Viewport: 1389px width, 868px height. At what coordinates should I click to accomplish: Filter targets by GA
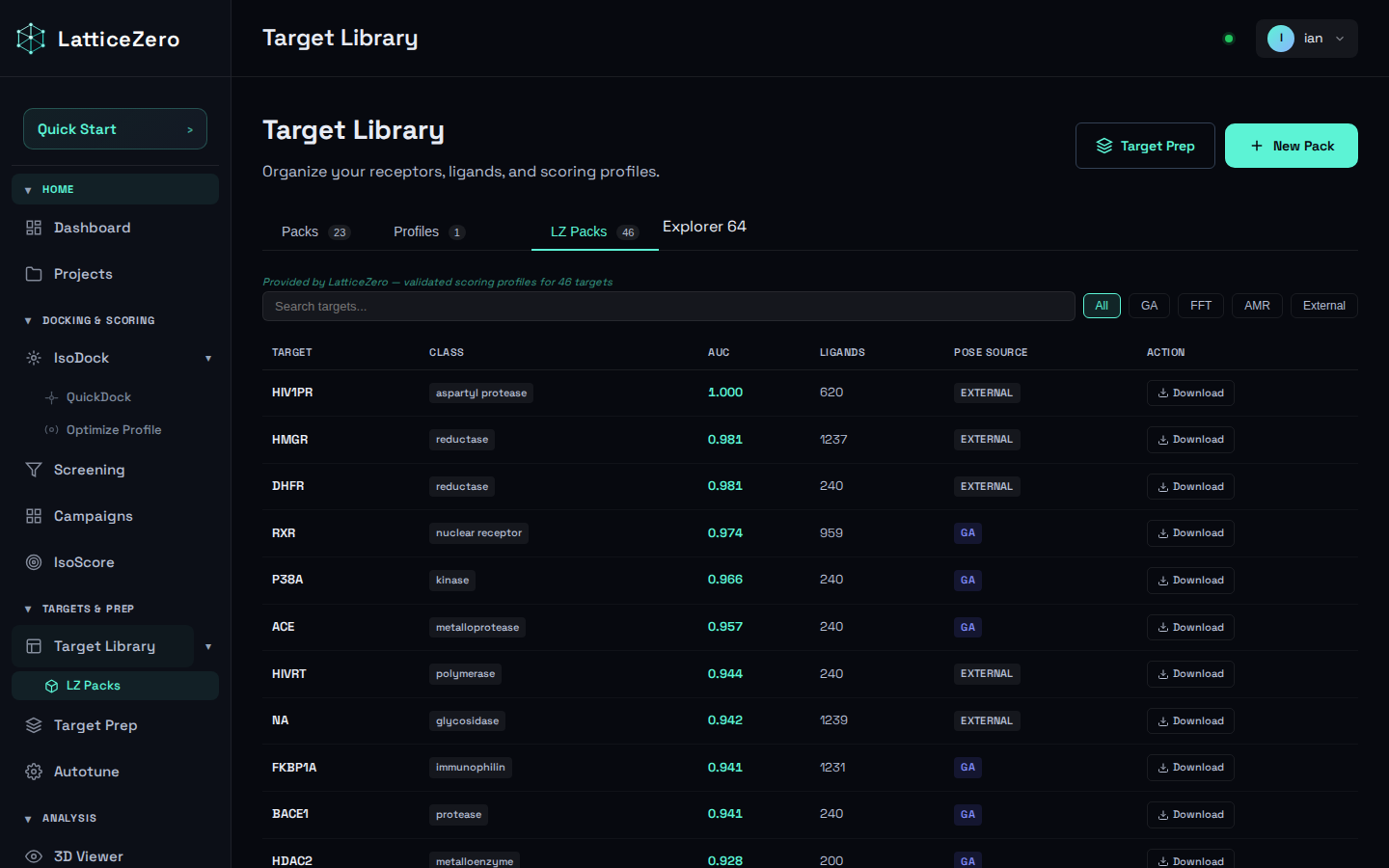pos(1149,306)
